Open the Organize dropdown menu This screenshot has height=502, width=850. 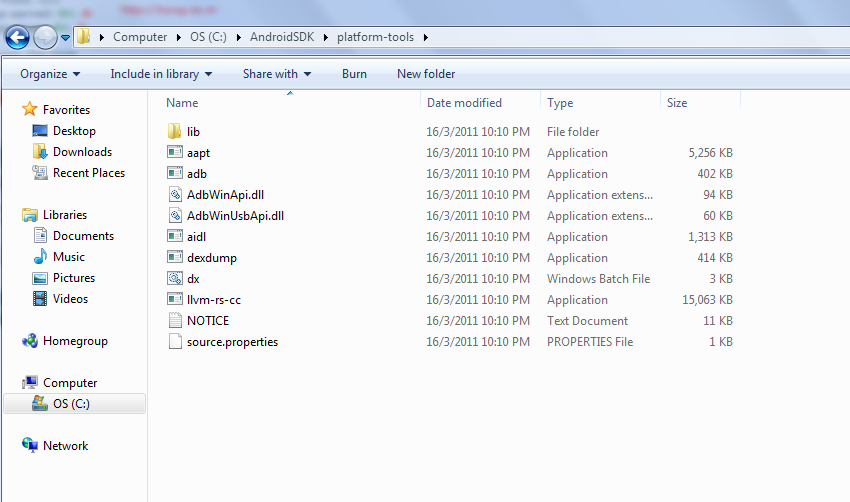[50, 74]
